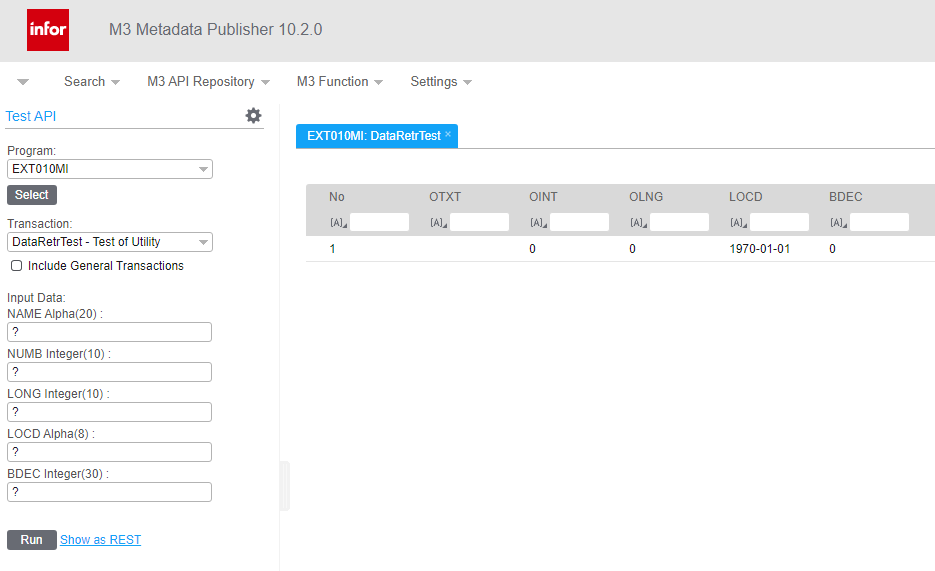Click the OTXT column filter box
935x571 pixels.
[x=479, y=222]
